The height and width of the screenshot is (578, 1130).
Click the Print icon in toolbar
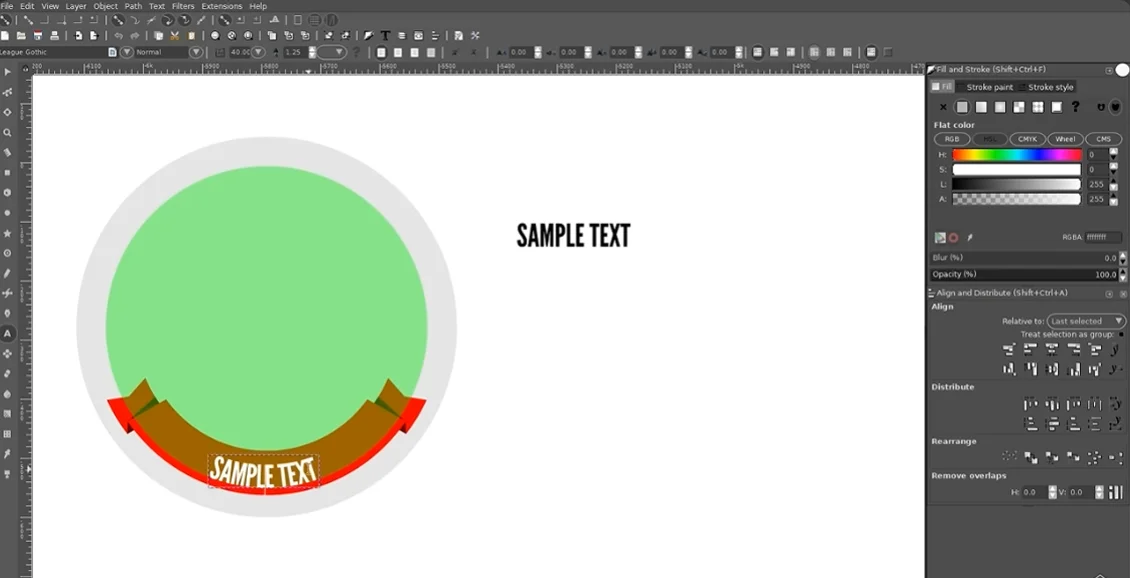click(x=54, y=35)
